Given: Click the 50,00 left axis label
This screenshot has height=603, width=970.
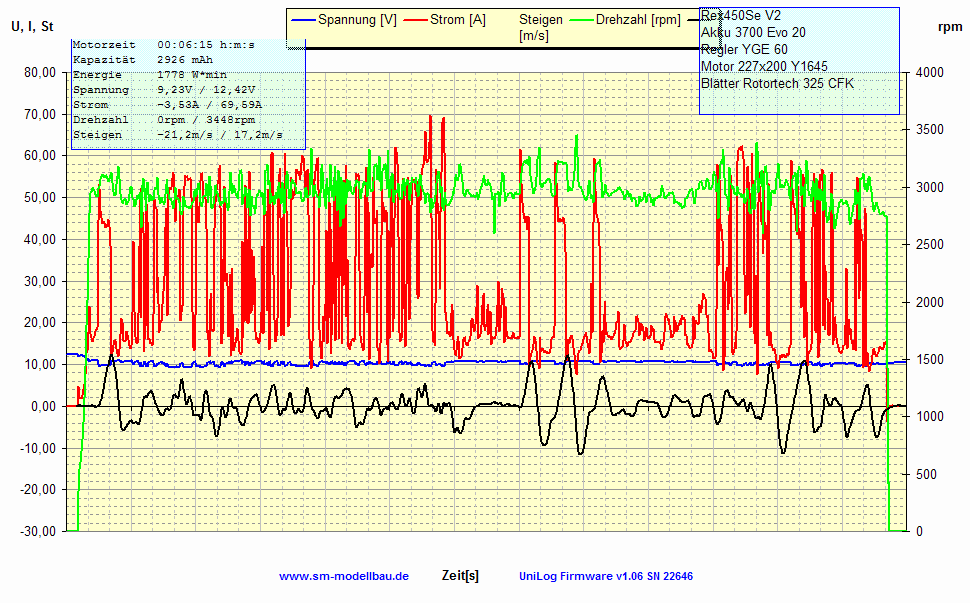Looking at the screenshot, I should (x=40, y=198).
